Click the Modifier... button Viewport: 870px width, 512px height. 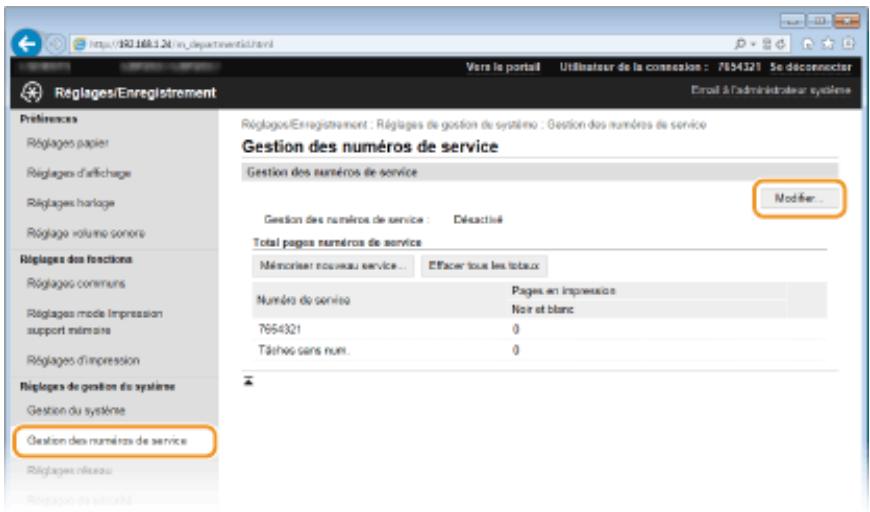pyautogui.click(x=798, y=198)
